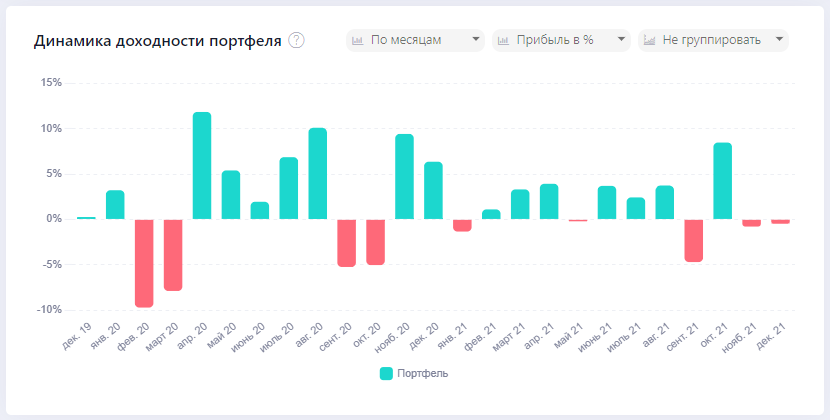The image size is (830, 420).
Task: Click the окт. 21 green bar
Action: (x=723, y=181)
